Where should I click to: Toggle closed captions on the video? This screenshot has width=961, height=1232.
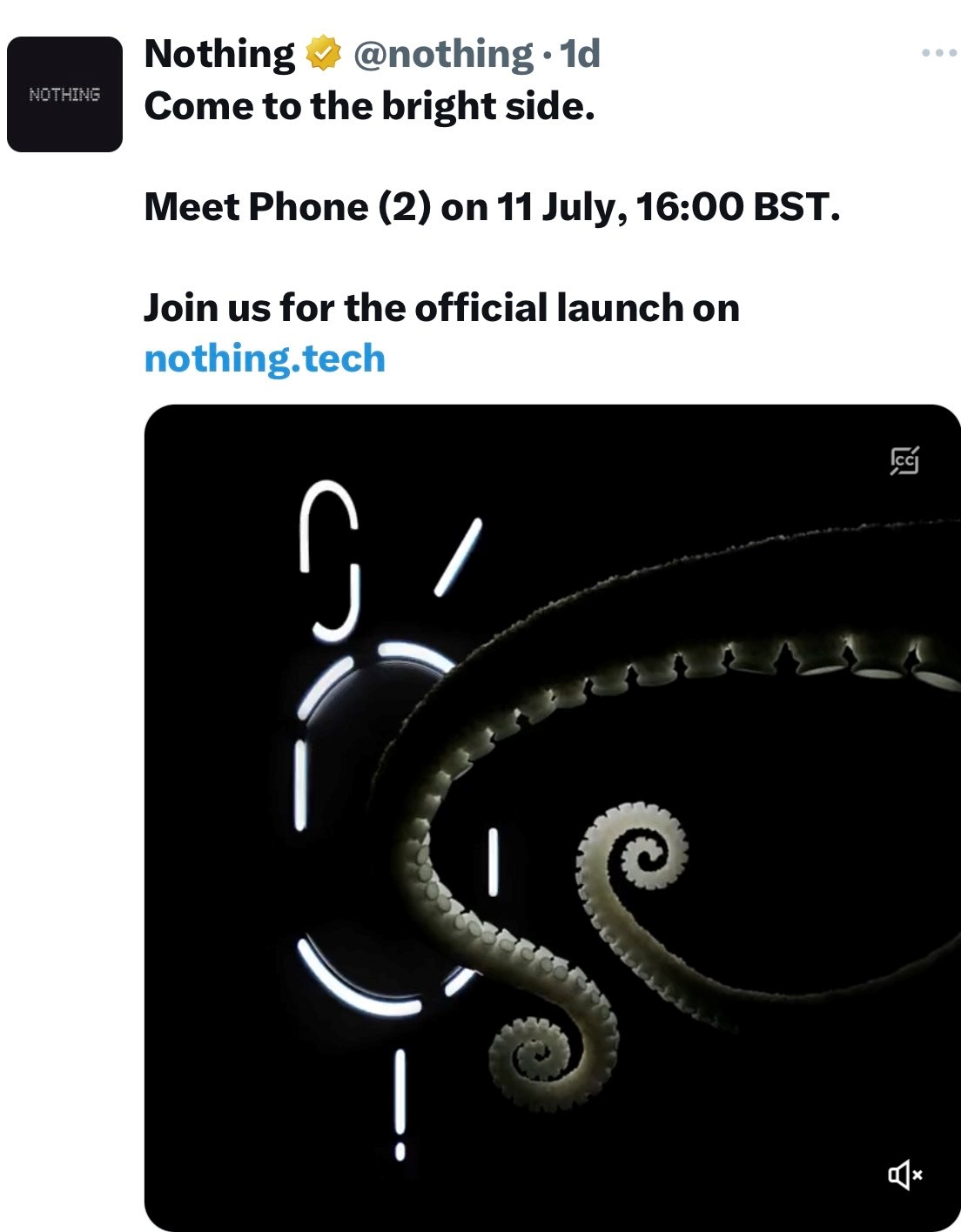[904, 460]
